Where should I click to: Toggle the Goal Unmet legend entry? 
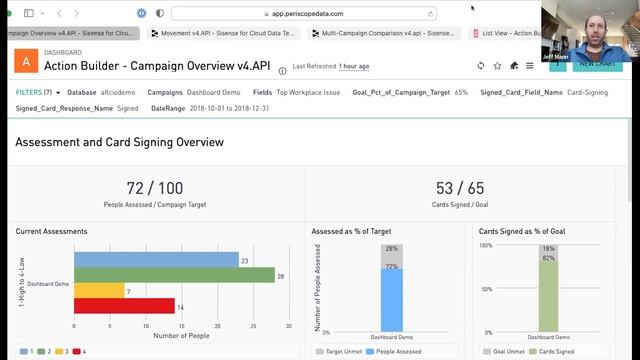point(503,351)
